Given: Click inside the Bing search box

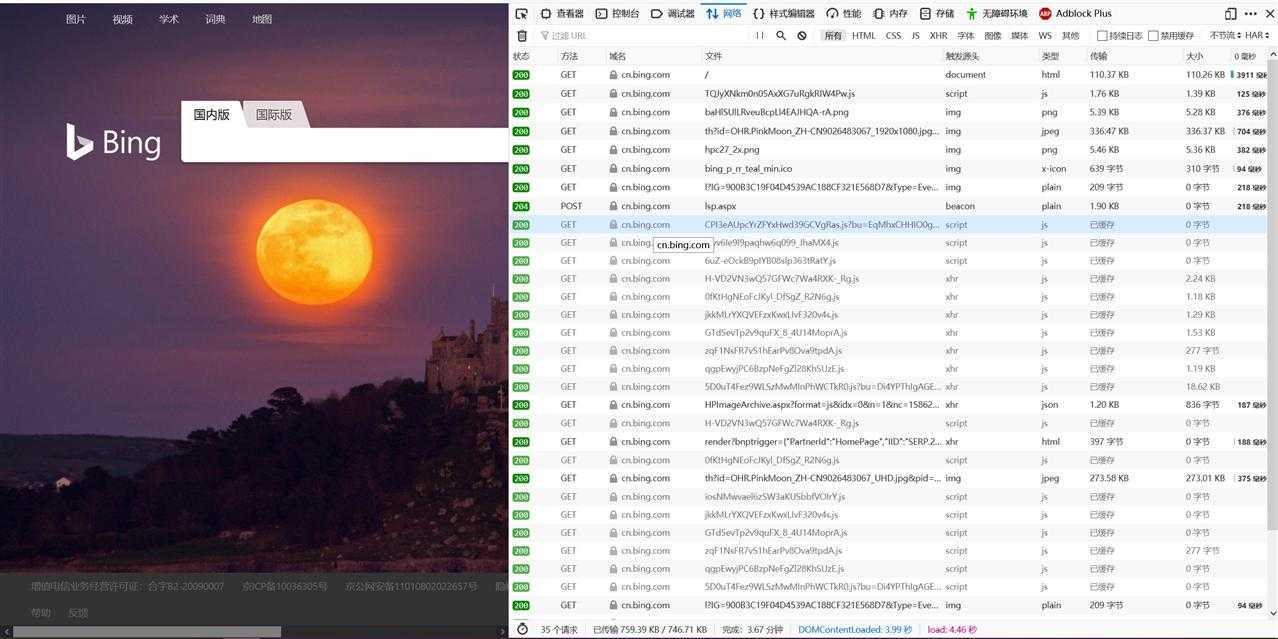Looking at the screenshot, I should 345,145.
